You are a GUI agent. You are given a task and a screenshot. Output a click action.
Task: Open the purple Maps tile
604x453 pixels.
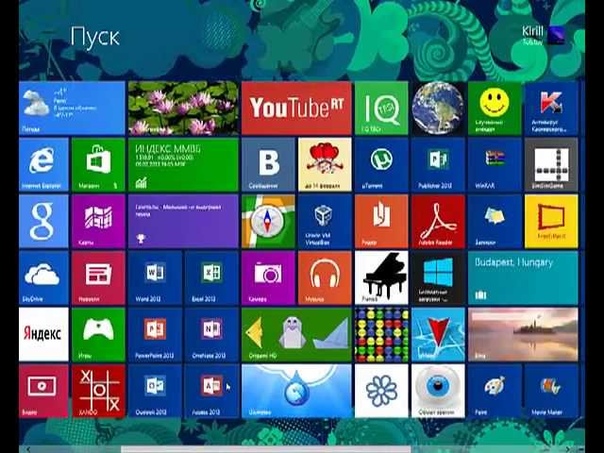click(98, 221)
